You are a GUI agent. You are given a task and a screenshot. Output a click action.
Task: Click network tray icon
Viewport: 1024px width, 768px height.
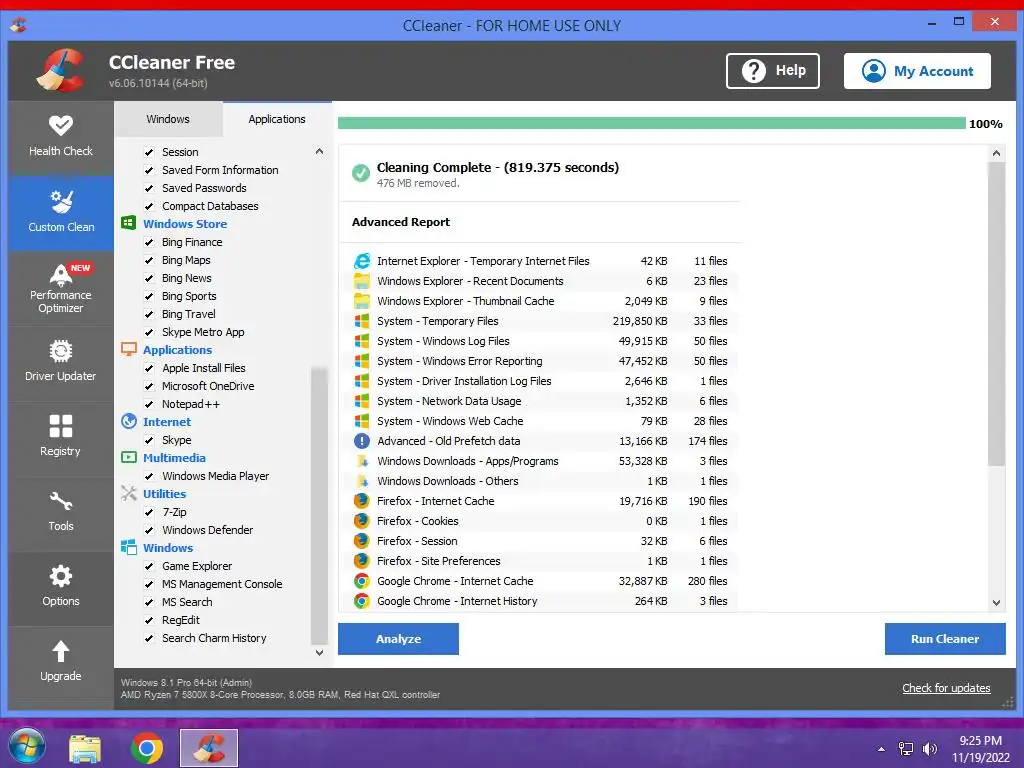coord(906,749)
